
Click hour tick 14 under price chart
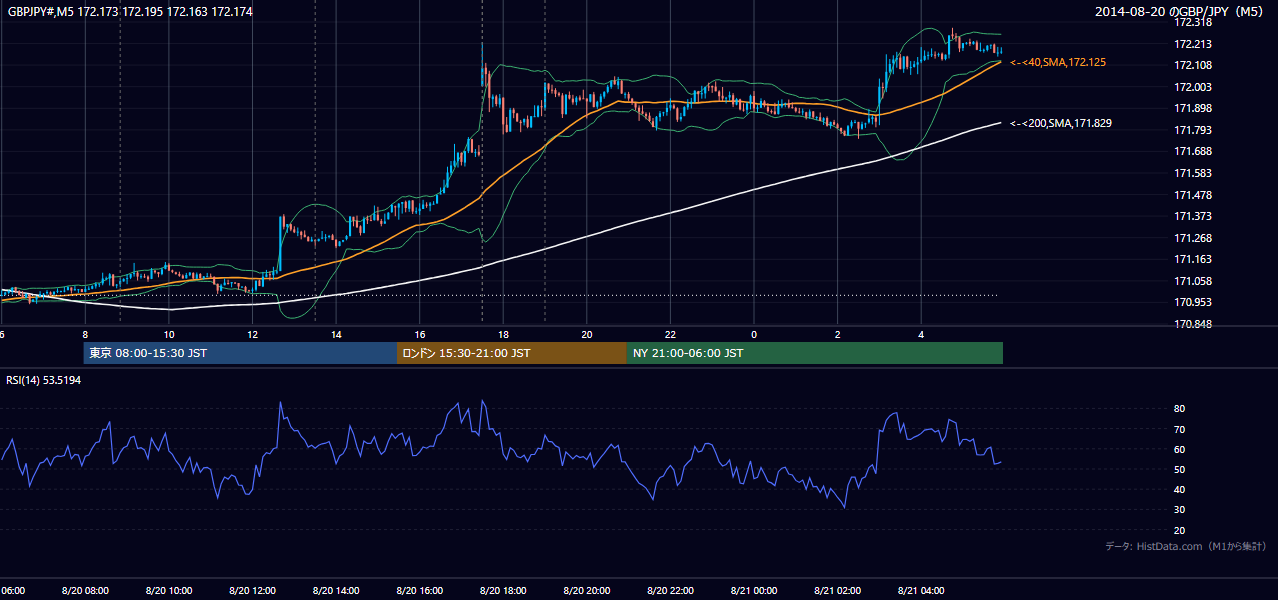click(x=336, y=334)
